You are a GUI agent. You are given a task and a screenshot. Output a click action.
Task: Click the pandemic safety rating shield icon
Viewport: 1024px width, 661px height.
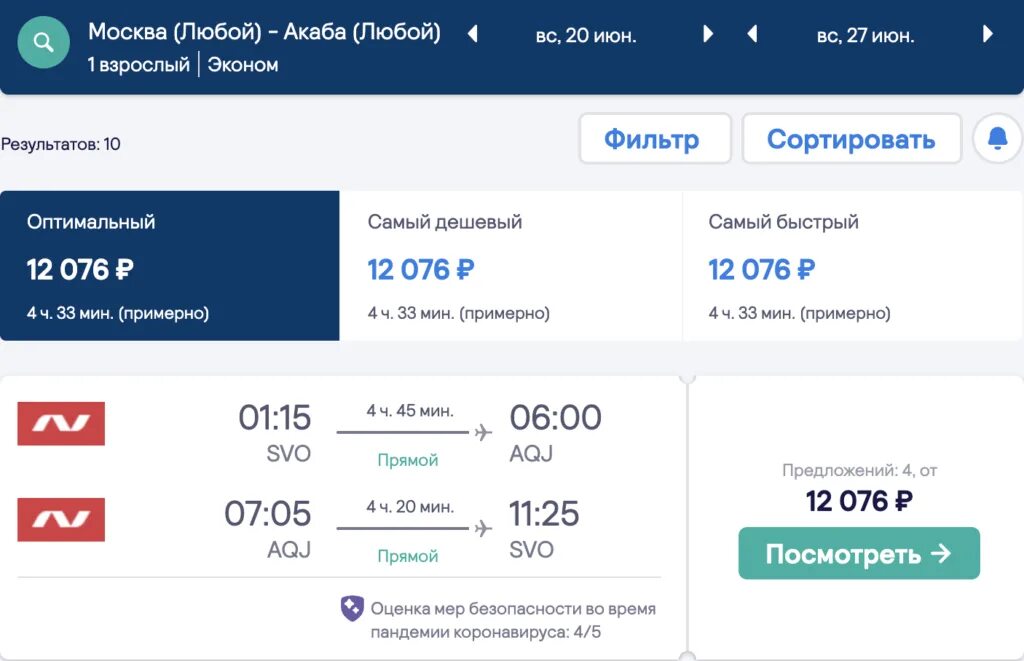click(x=352, y=609)
